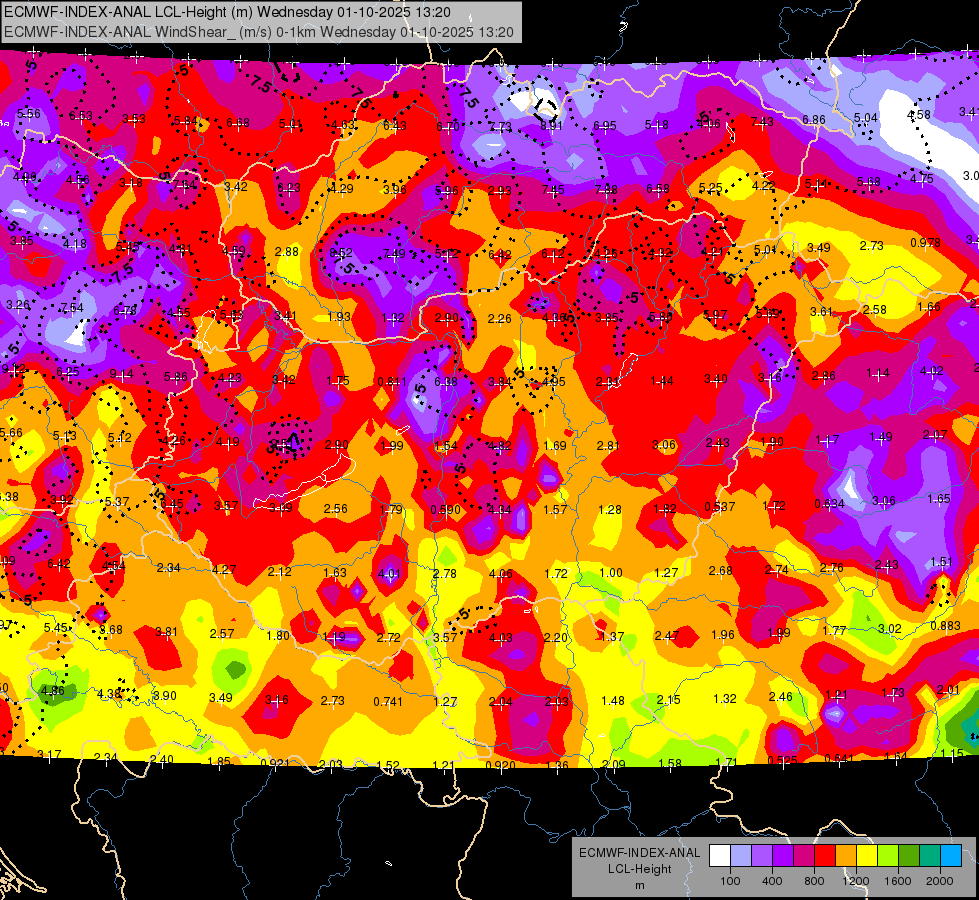Pick the lime-green legend swatch

pos(888,855)
